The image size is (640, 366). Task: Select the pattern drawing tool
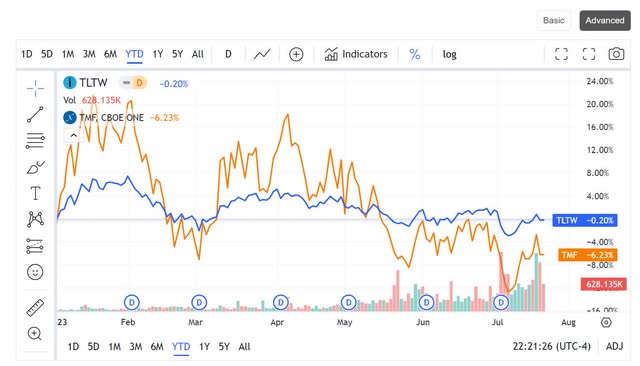click(35, 219)
